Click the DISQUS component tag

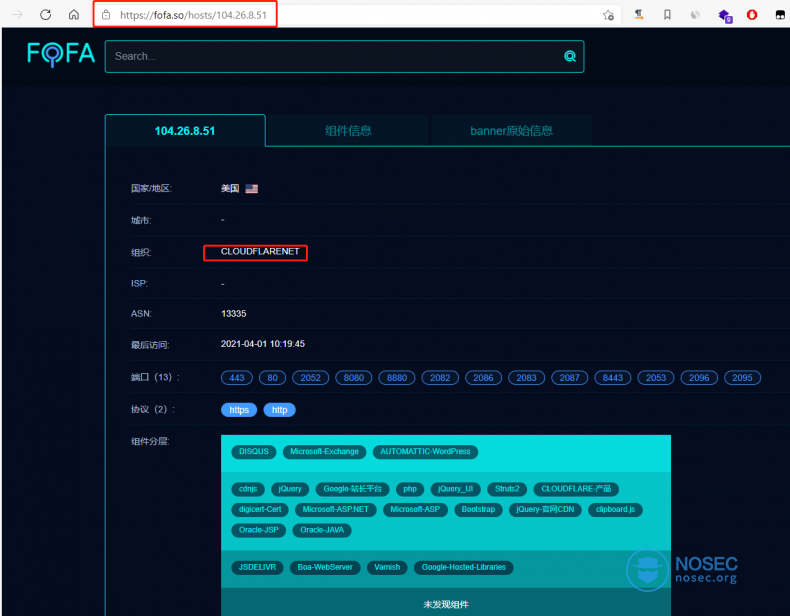(x=254, y=452)
